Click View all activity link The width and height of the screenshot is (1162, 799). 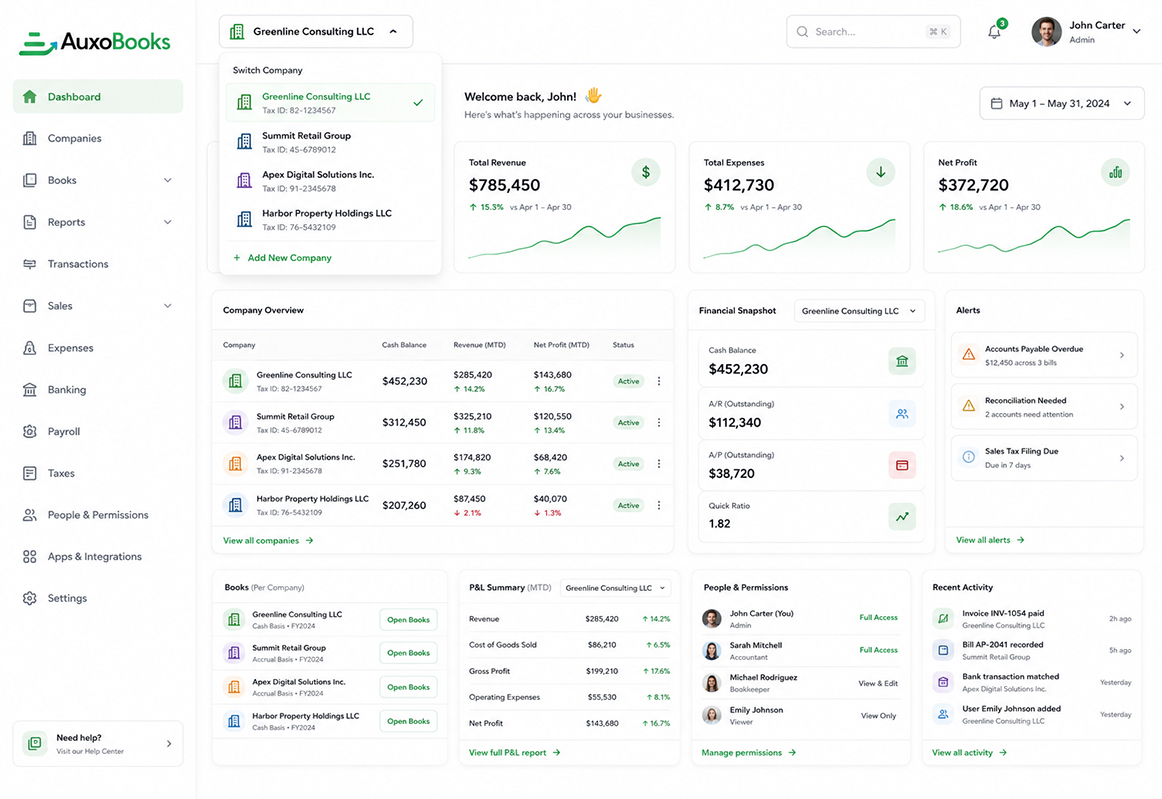(x=969, y=753)
